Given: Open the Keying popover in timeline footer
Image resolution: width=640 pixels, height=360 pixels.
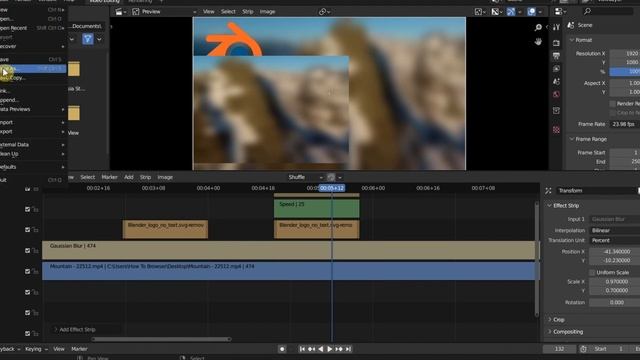Looking at the screenshot, I should [x=36, y=349].
